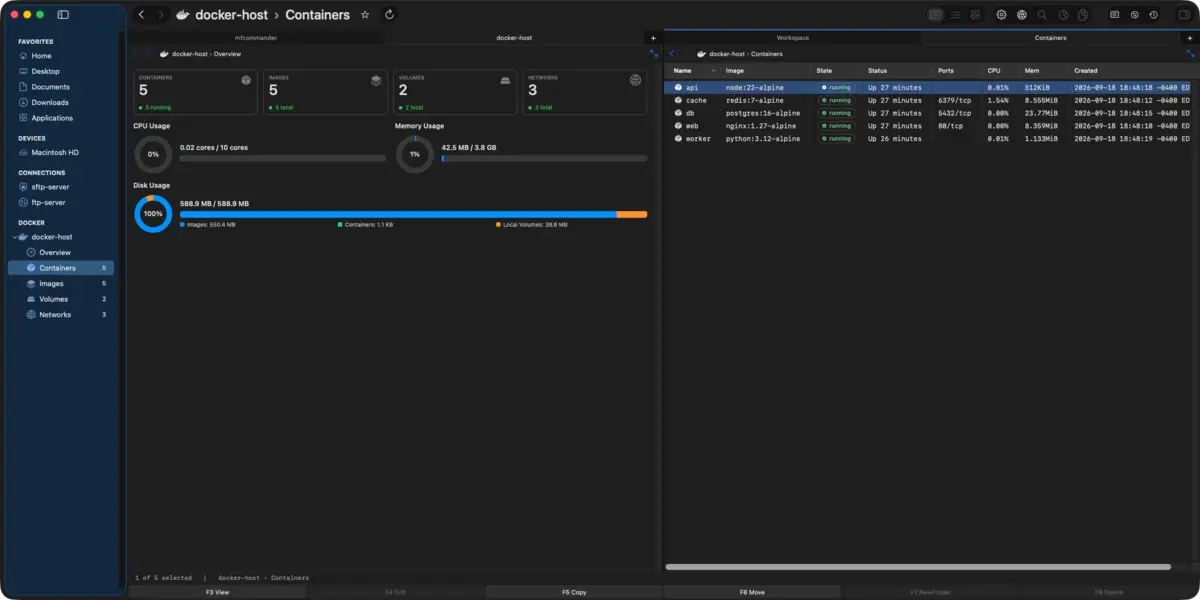Open Volumes in the Docker sidebar
1200x600 pixels.
point(61,299)
